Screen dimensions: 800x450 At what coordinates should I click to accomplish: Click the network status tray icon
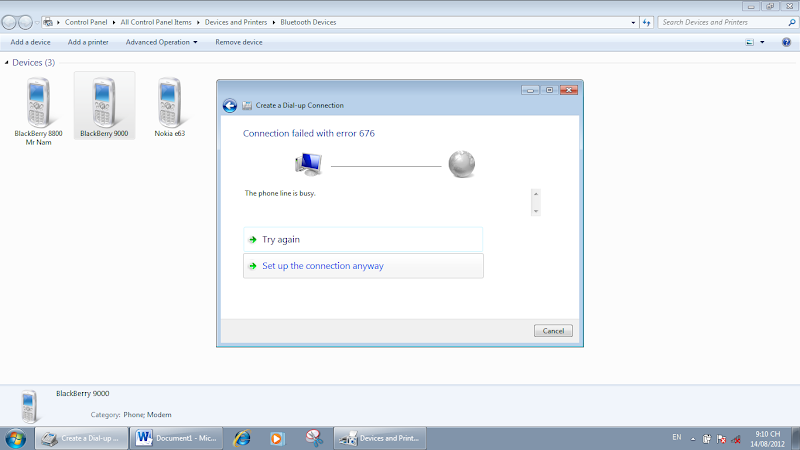pos(736,439)
